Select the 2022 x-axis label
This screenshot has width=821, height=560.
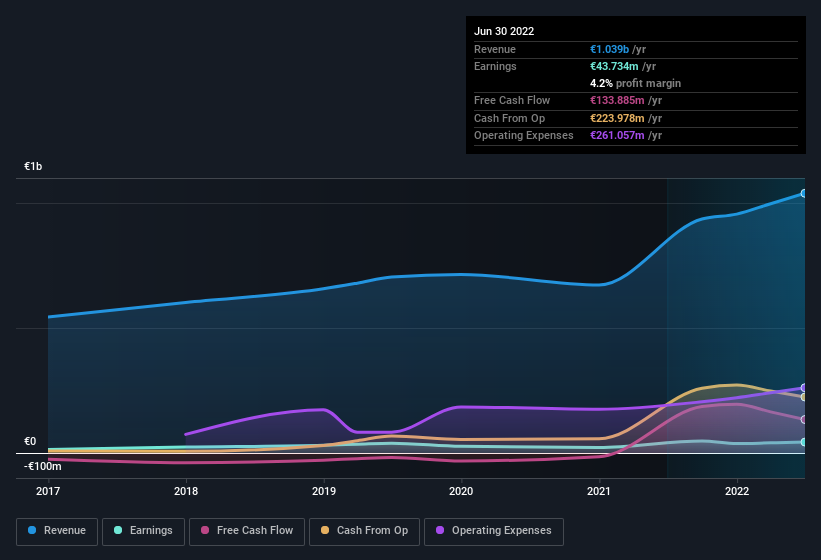pyautogui.click(x=736, y=492)
